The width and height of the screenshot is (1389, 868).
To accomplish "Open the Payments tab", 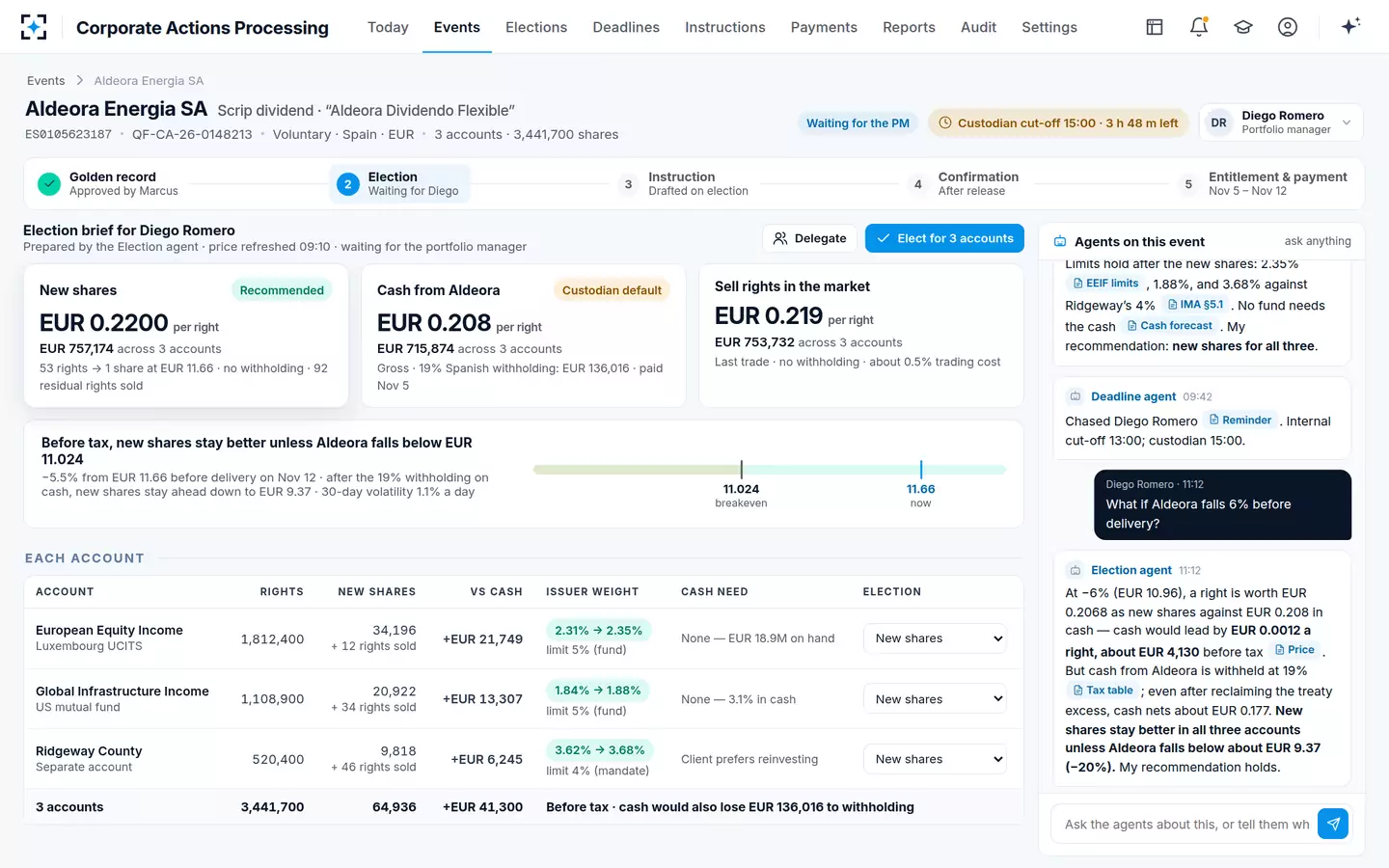I will click(824, 27).
